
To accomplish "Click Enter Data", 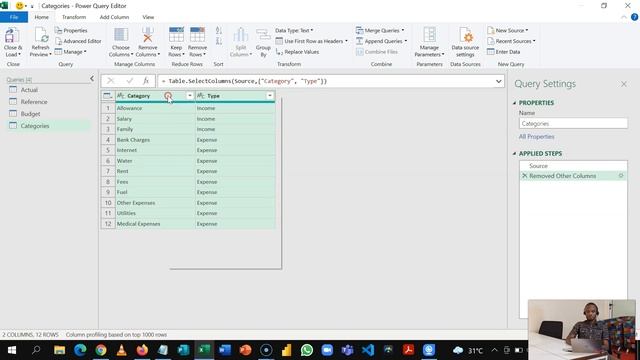I will click(x=503, y=52).
